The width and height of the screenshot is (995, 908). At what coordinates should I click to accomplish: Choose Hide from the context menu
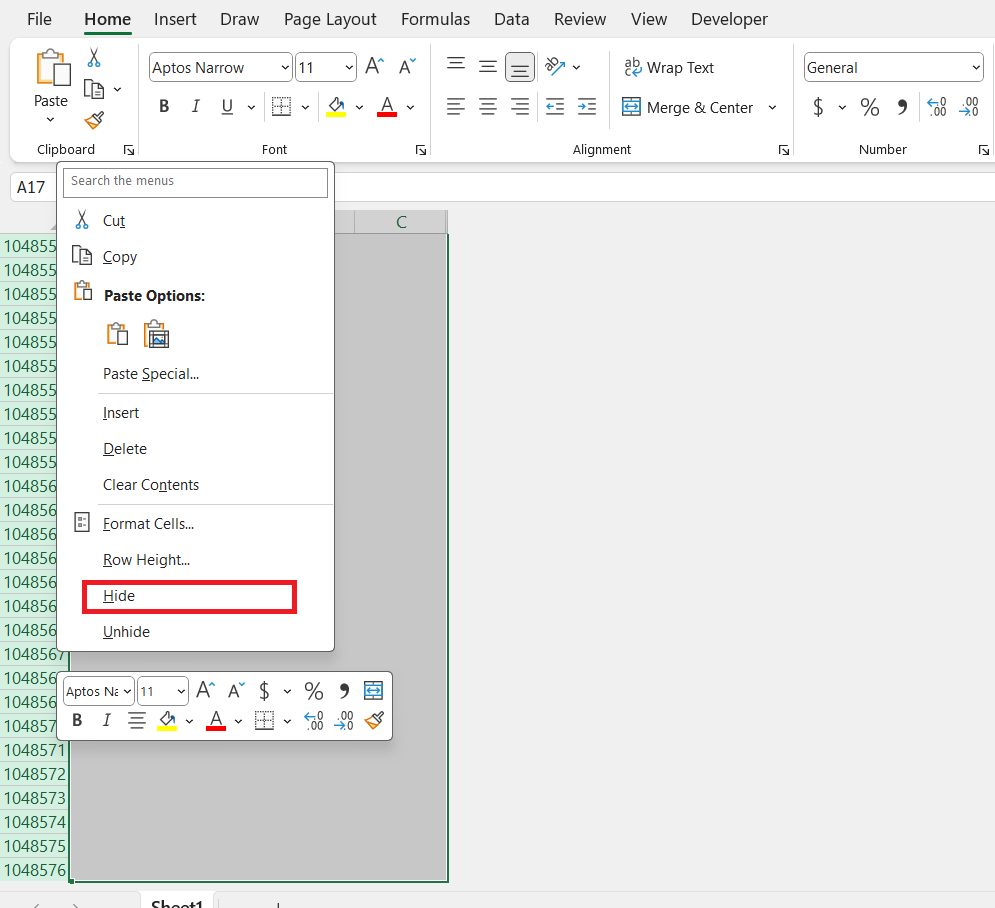pyautogui.click(x=189, y=596)
